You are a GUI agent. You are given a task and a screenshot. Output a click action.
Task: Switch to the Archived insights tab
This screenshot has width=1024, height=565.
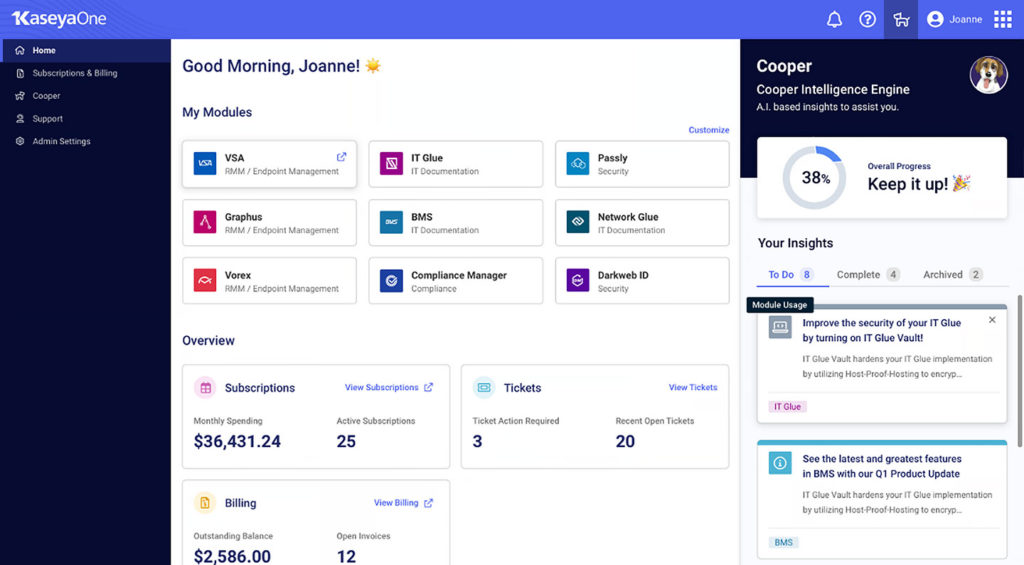[x=953, y=274]
